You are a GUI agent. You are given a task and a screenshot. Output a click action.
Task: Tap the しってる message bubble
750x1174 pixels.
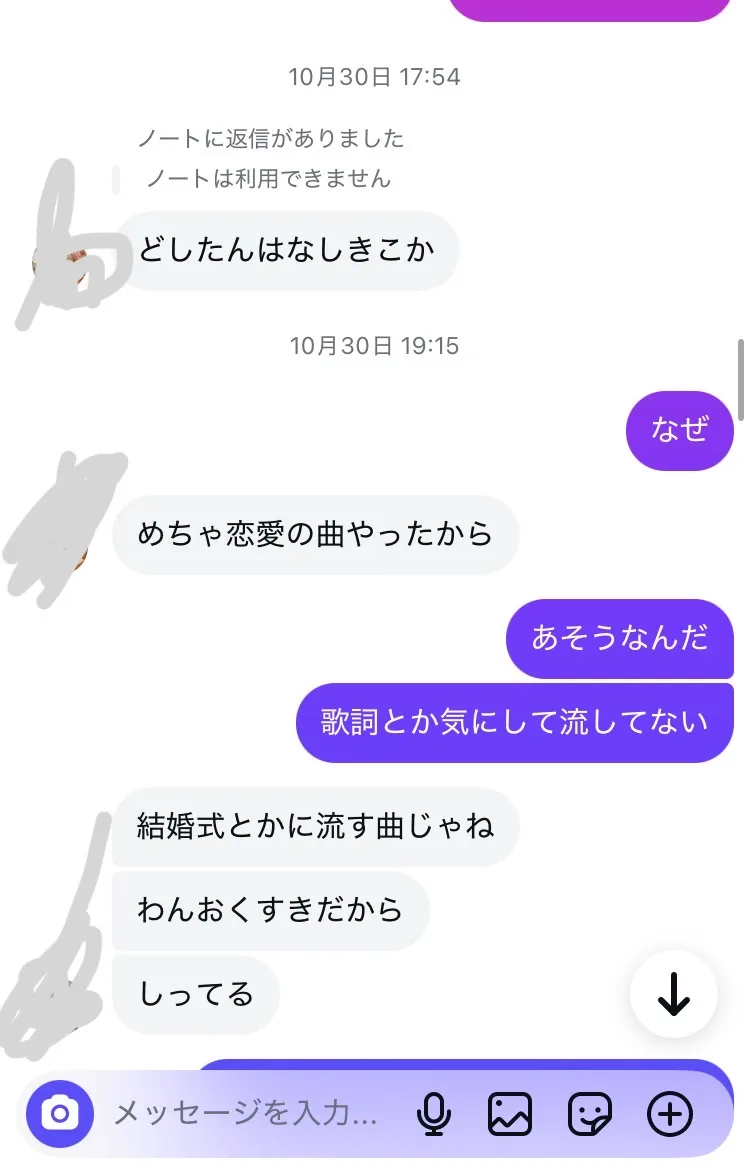click(x=196, y=994)
